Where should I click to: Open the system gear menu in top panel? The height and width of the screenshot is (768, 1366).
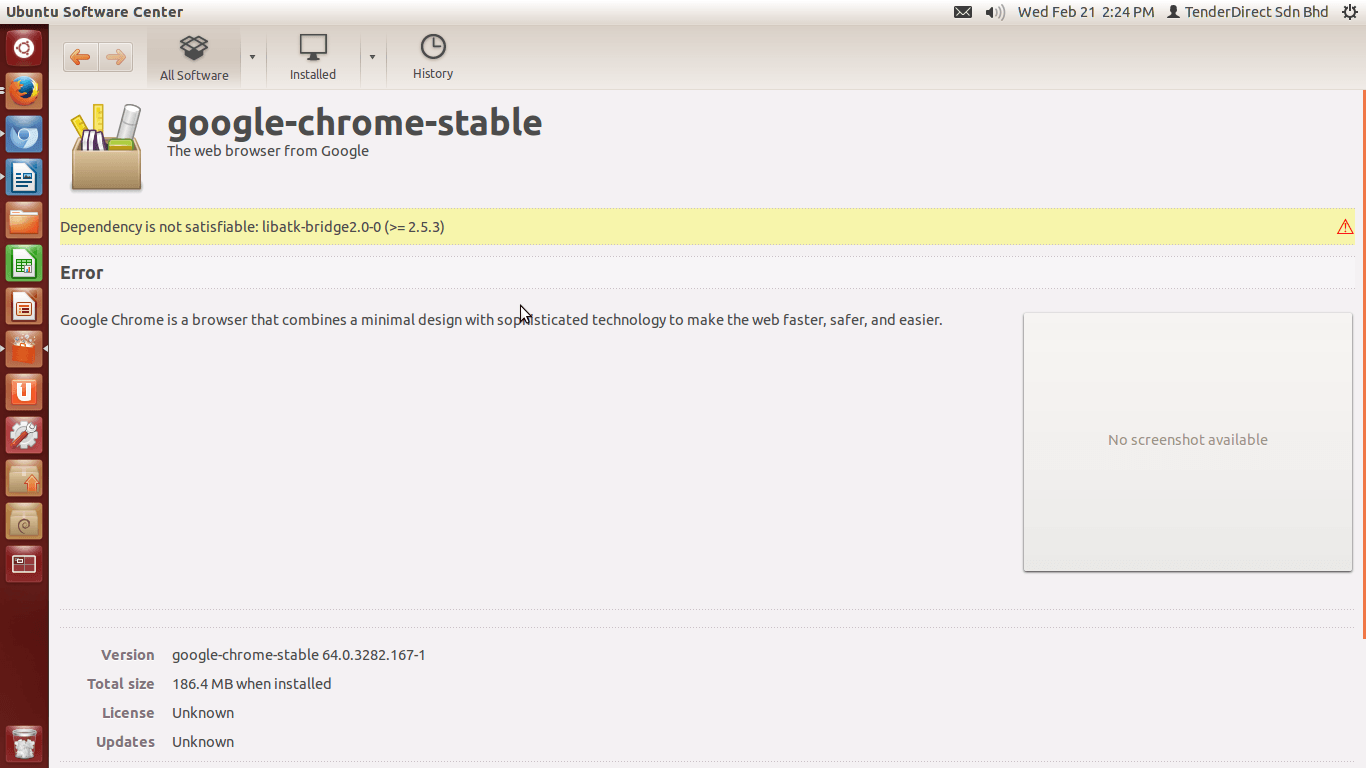point(1349,12)
